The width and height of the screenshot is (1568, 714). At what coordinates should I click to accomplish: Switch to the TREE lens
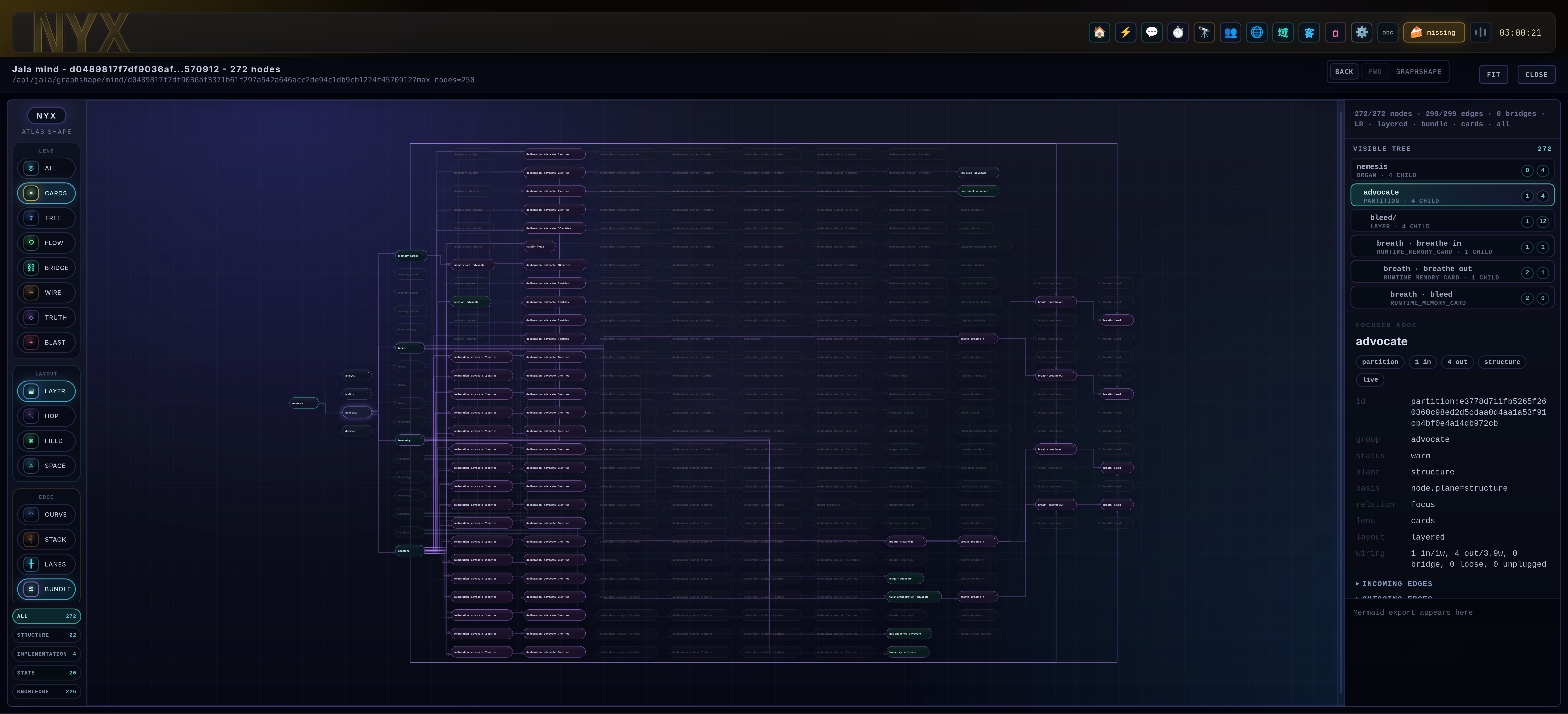click(46, 218)
